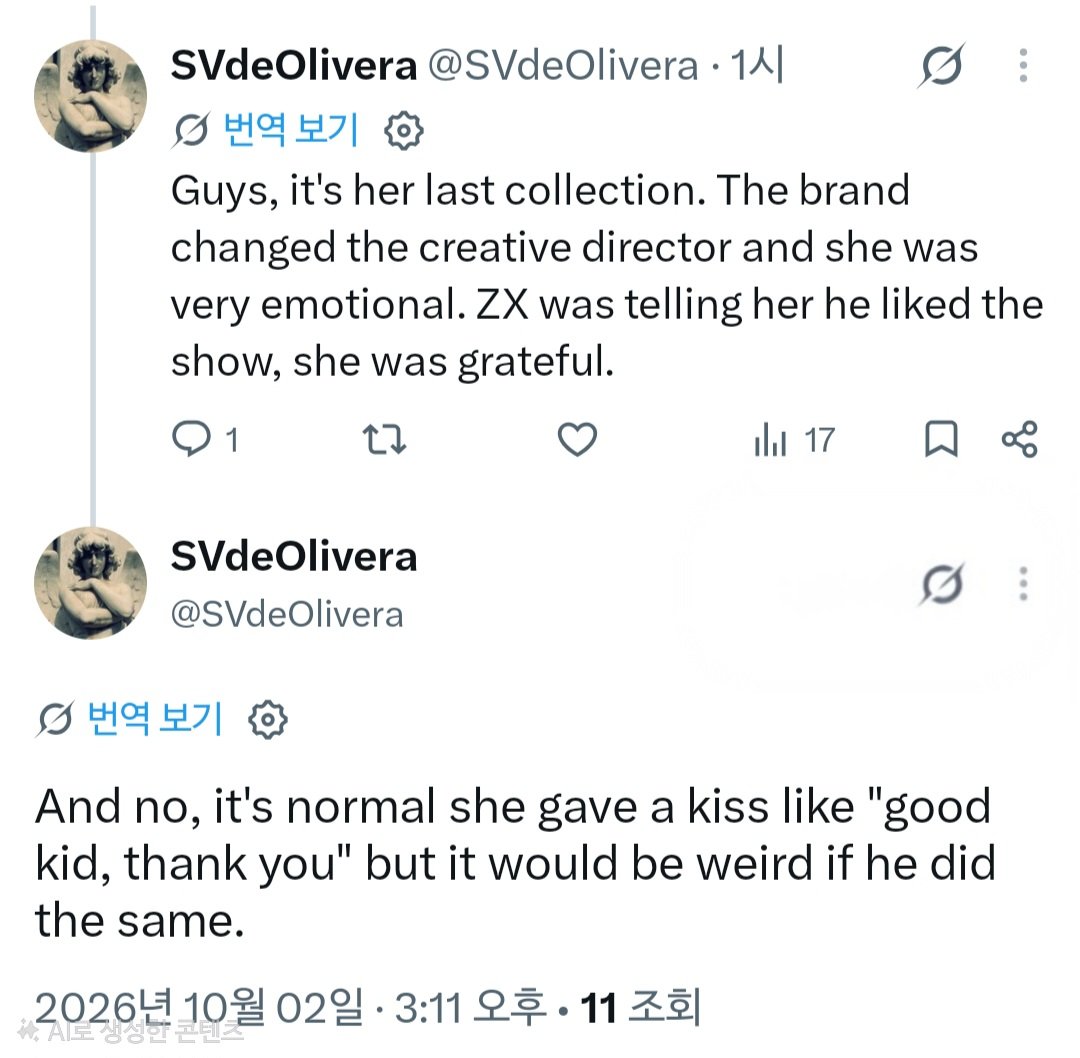Click '번역 보기' link under first tweet

click(x=291, y=129)
